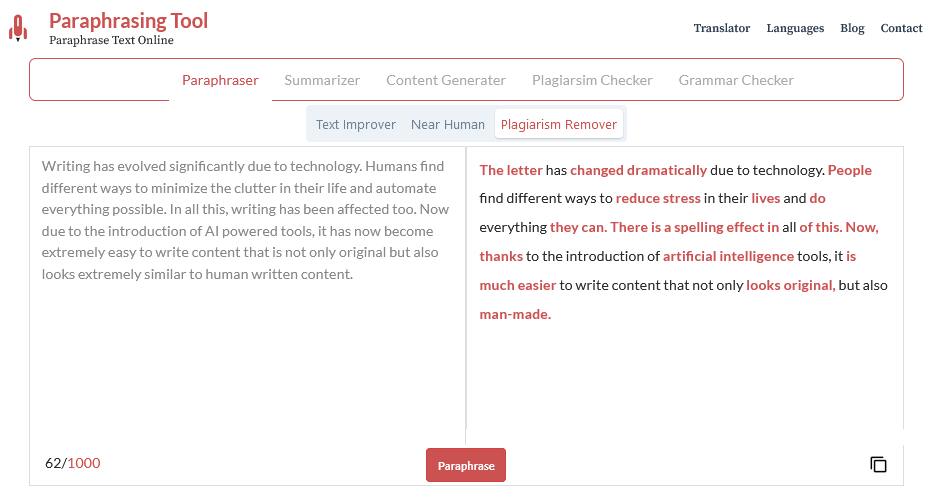The height and width of the screenshot is (487, 927).
Task: Go to the Grammar Checker tab
Action: [736, 80]
